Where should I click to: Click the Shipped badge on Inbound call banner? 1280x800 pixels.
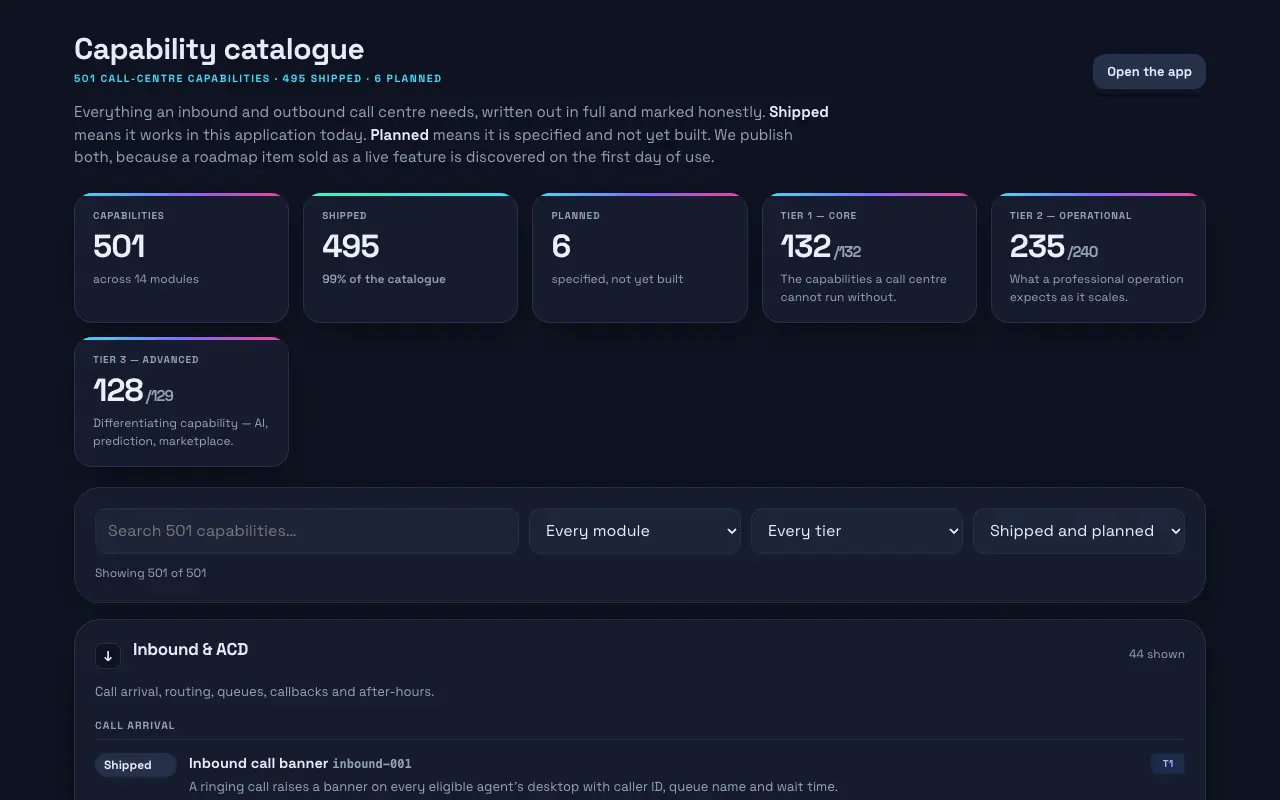136,765
